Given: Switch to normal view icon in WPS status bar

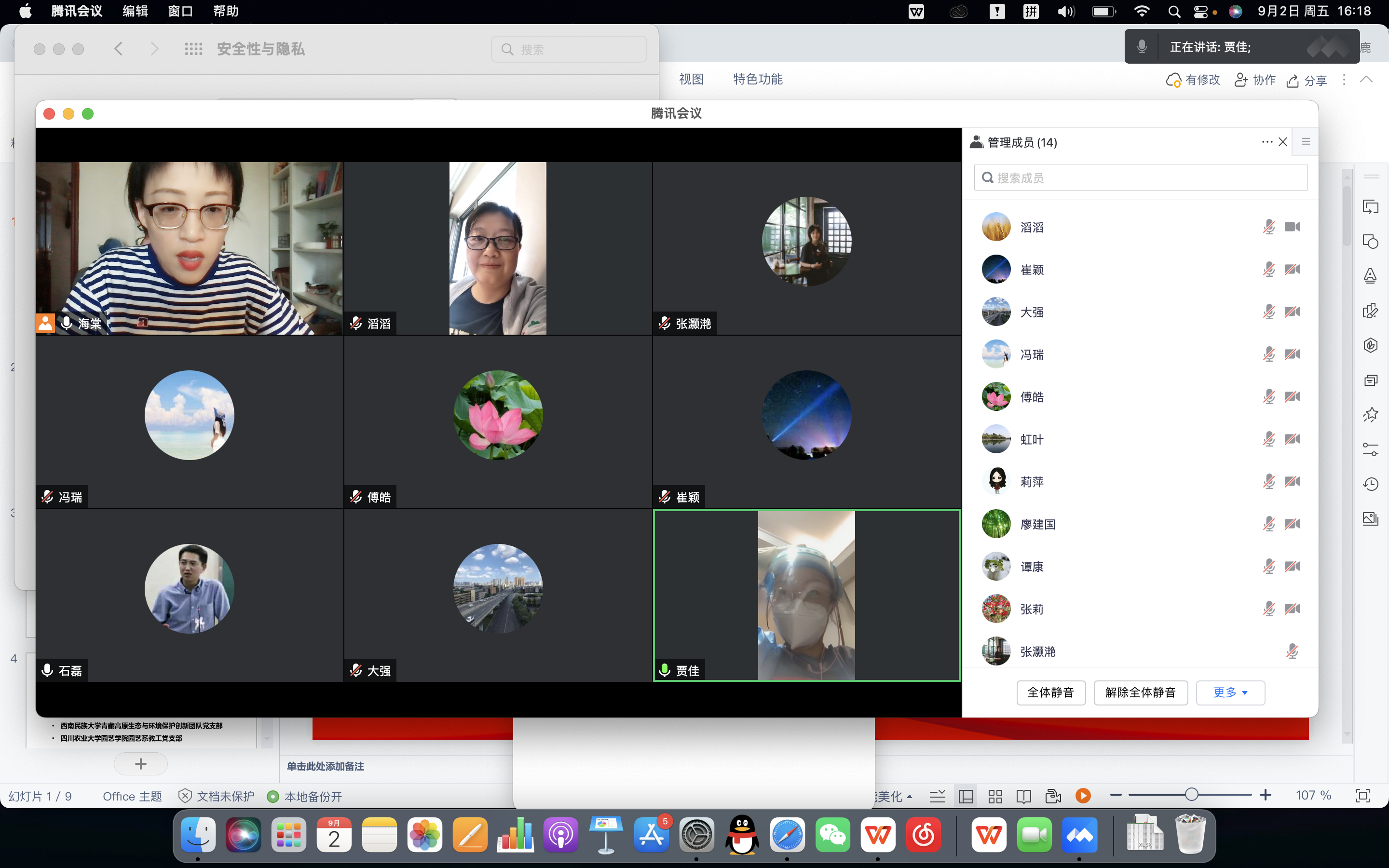Looking at the screenshot, I should 966,796.
